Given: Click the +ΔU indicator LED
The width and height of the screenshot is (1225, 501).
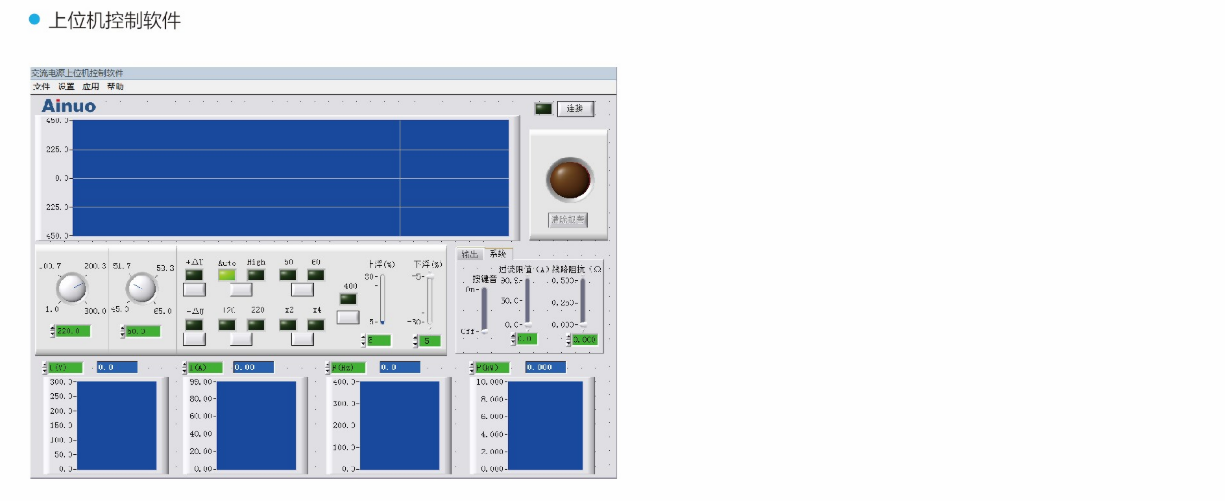Looking at the screenshot, I should click(x=194, y=275).
